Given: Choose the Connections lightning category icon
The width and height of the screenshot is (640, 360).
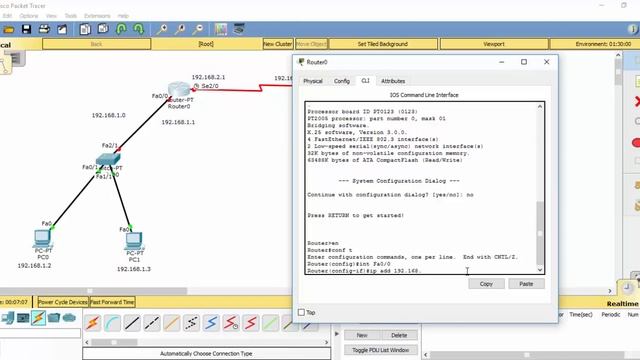Looking at the screenshot, I should (38, 318).
